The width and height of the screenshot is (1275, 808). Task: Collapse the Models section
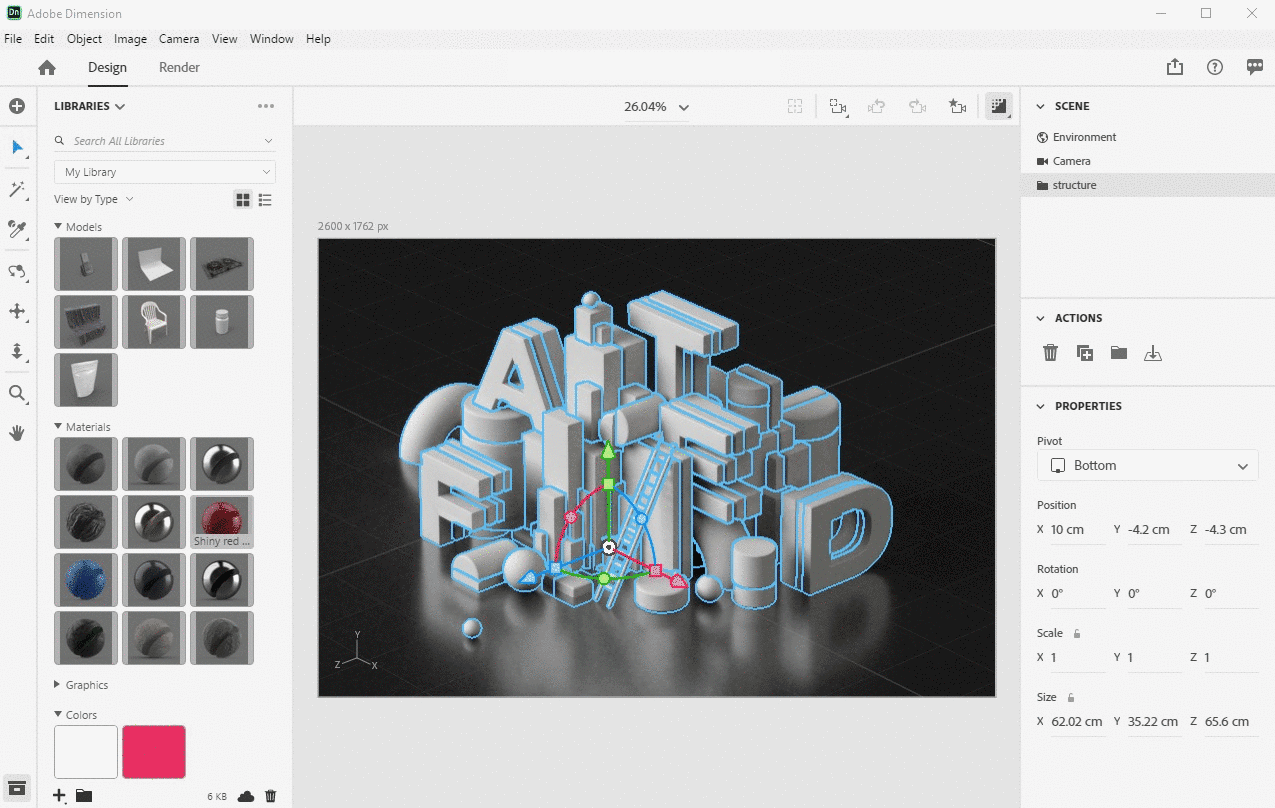(58, 226)
